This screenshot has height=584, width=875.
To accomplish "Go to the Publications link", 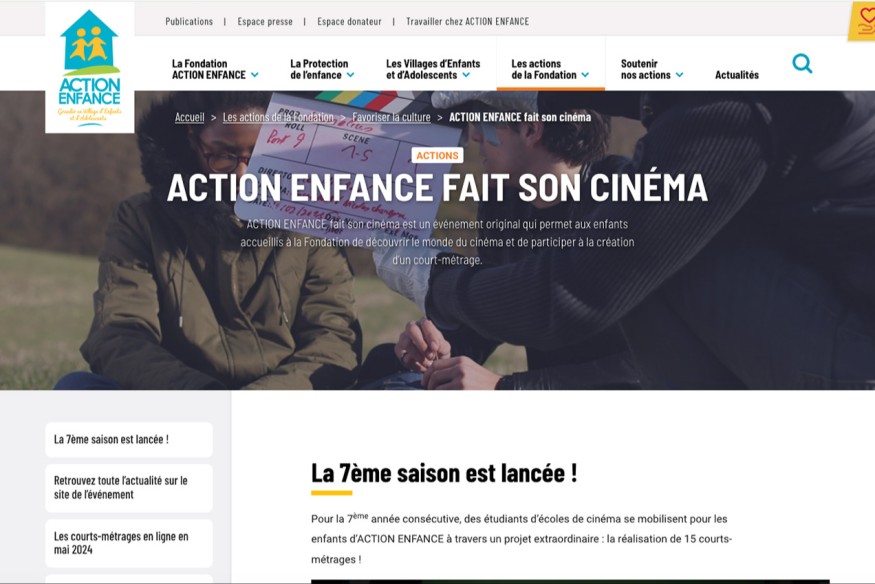I will coord(189,21).
